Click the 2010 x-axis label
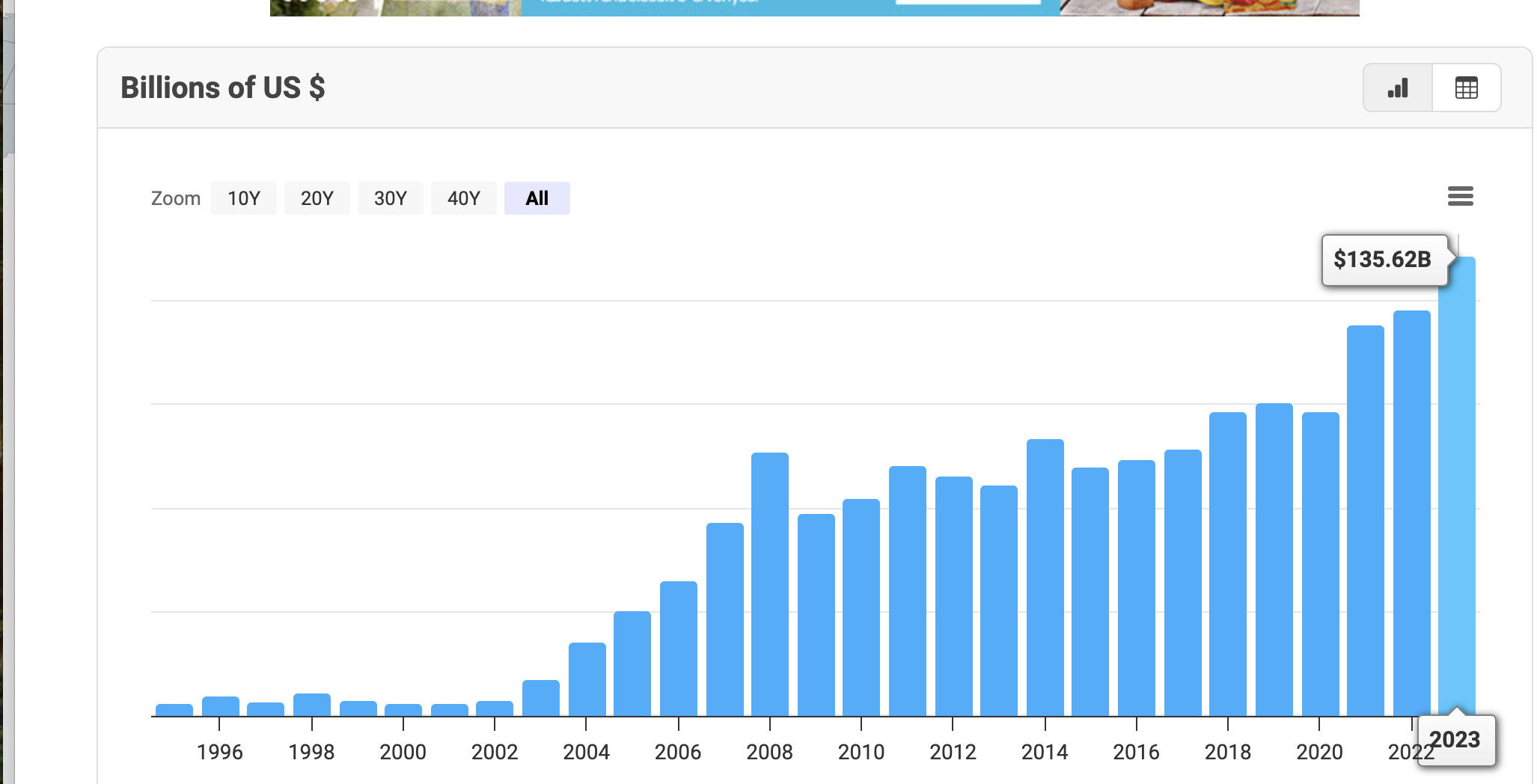 (861, 752)
